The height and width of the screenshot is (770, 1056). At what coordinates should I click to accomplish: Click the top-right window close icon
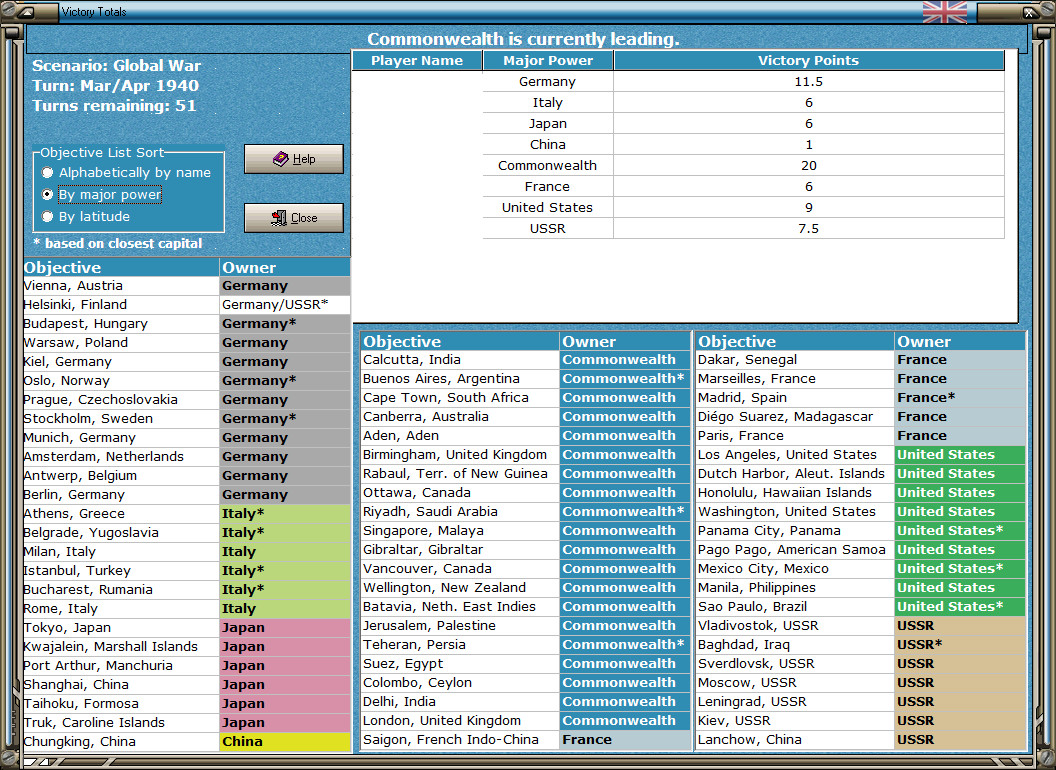click(1030, 12)
